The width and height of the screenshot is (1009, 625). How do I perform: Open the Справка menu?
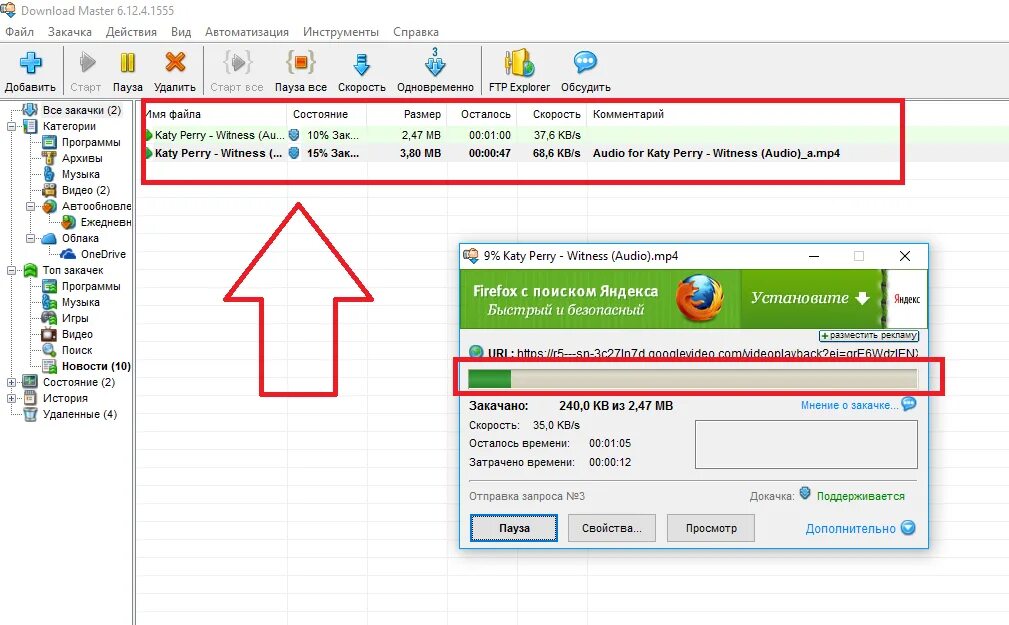point(416,32)
